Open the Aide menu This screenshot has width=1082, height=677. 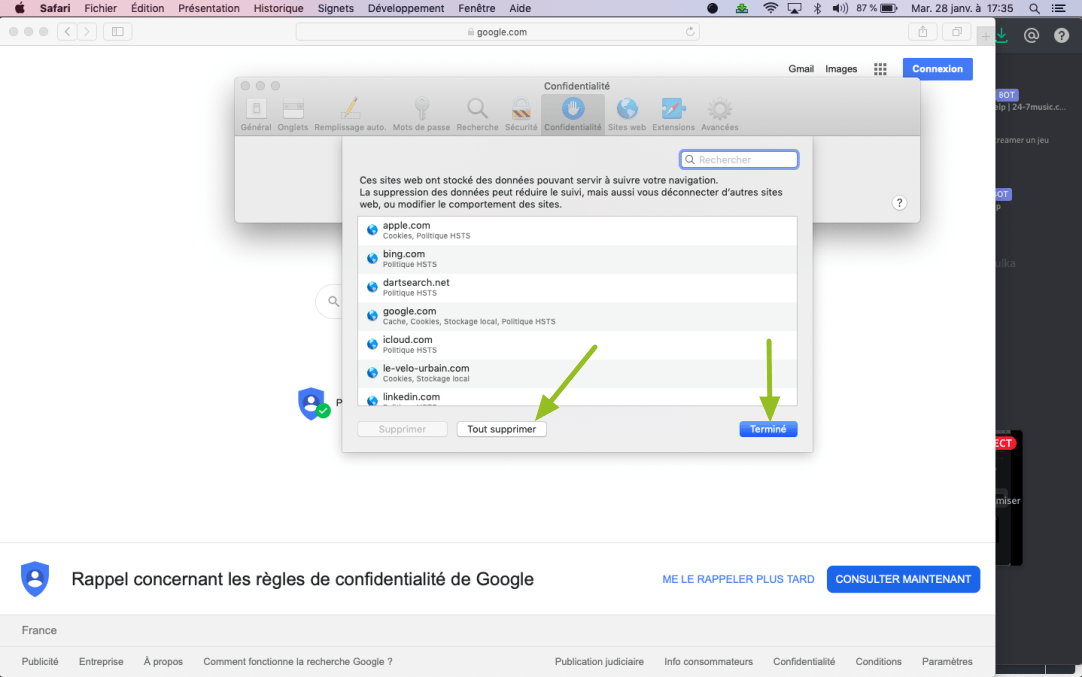point(520,8)
